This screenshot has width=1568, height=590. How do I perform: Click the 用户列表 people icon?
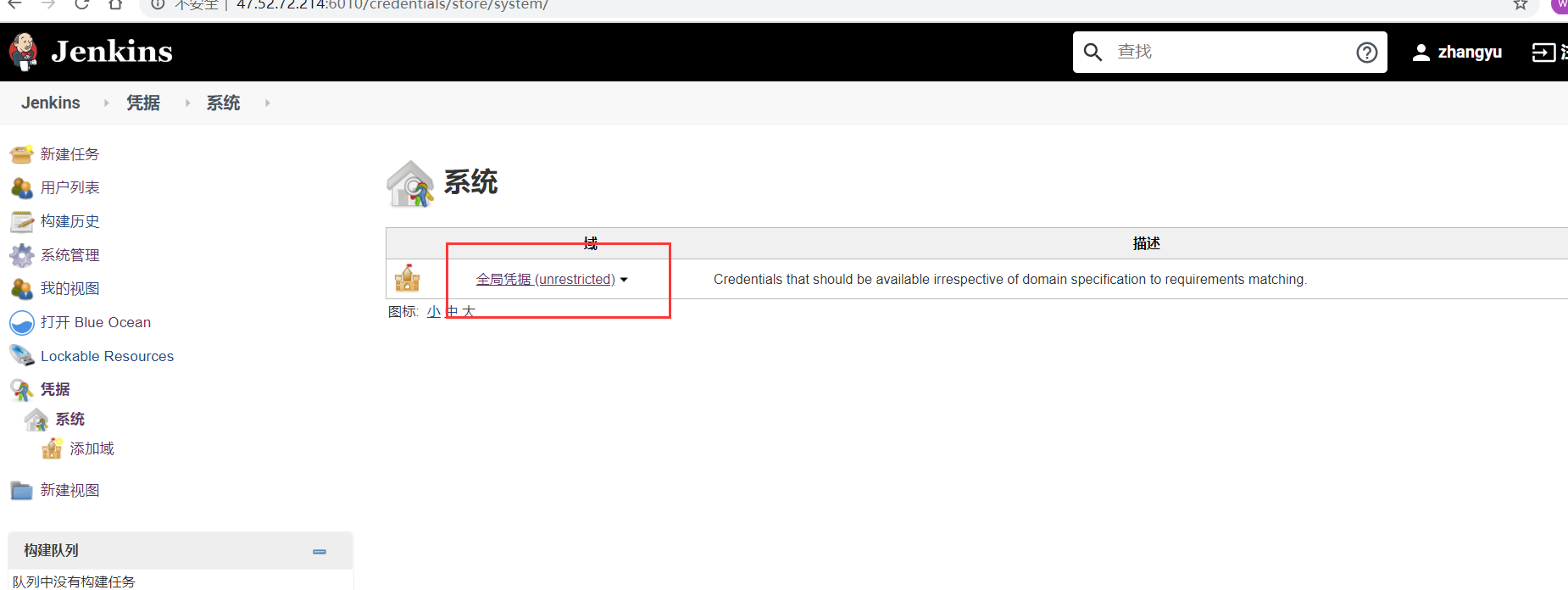(x=21, y=187)
